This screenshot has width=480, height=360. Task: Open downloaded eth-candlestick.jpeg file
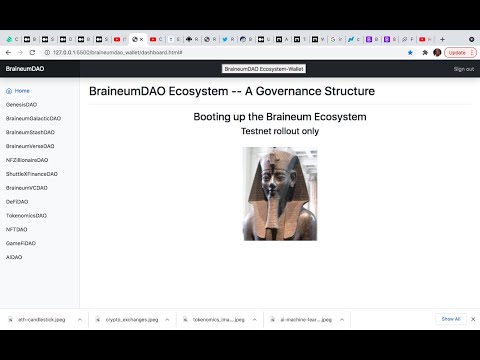tap(41, 319)
